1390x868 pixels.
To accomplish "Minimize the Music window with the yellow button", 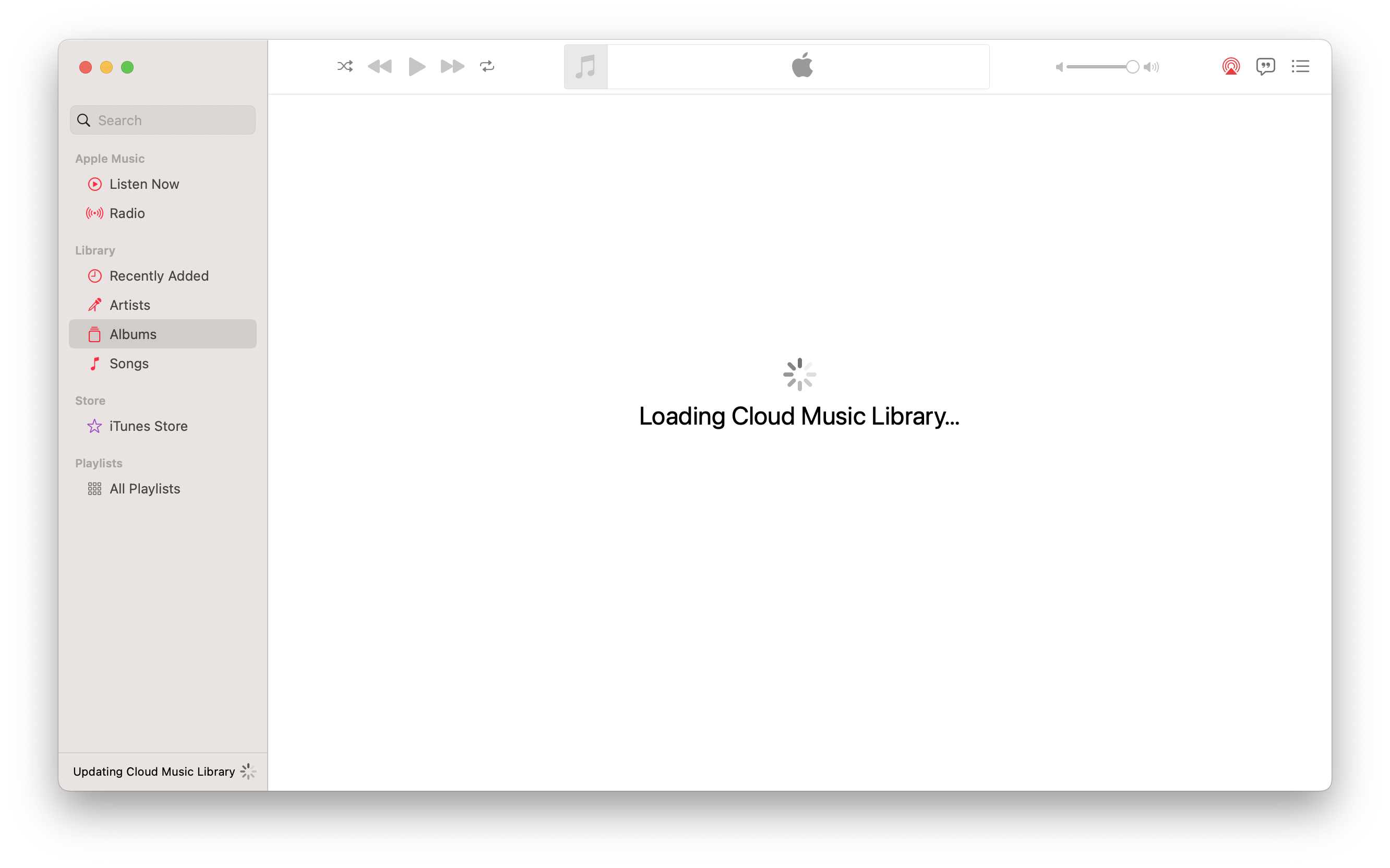I will click(x=106, y=67).
